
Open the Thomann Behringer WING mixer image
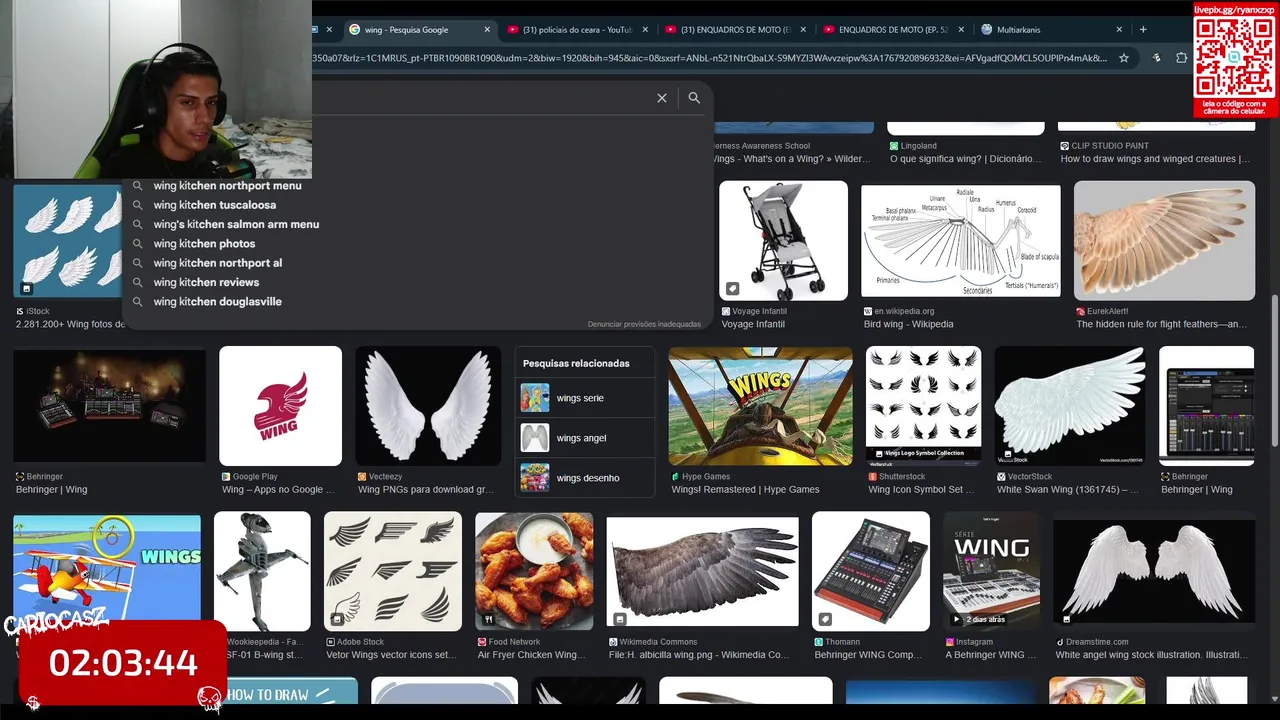point(871,571)
